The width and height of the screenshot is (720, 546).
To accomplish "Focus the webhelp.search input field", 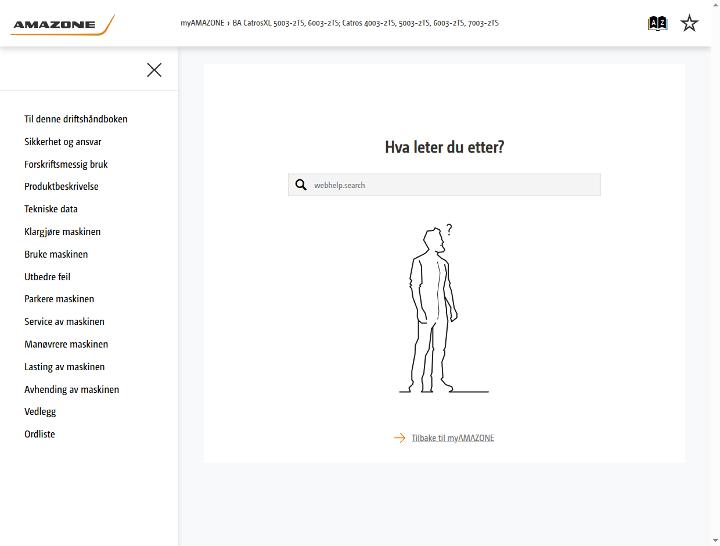I will click(444, 185).
